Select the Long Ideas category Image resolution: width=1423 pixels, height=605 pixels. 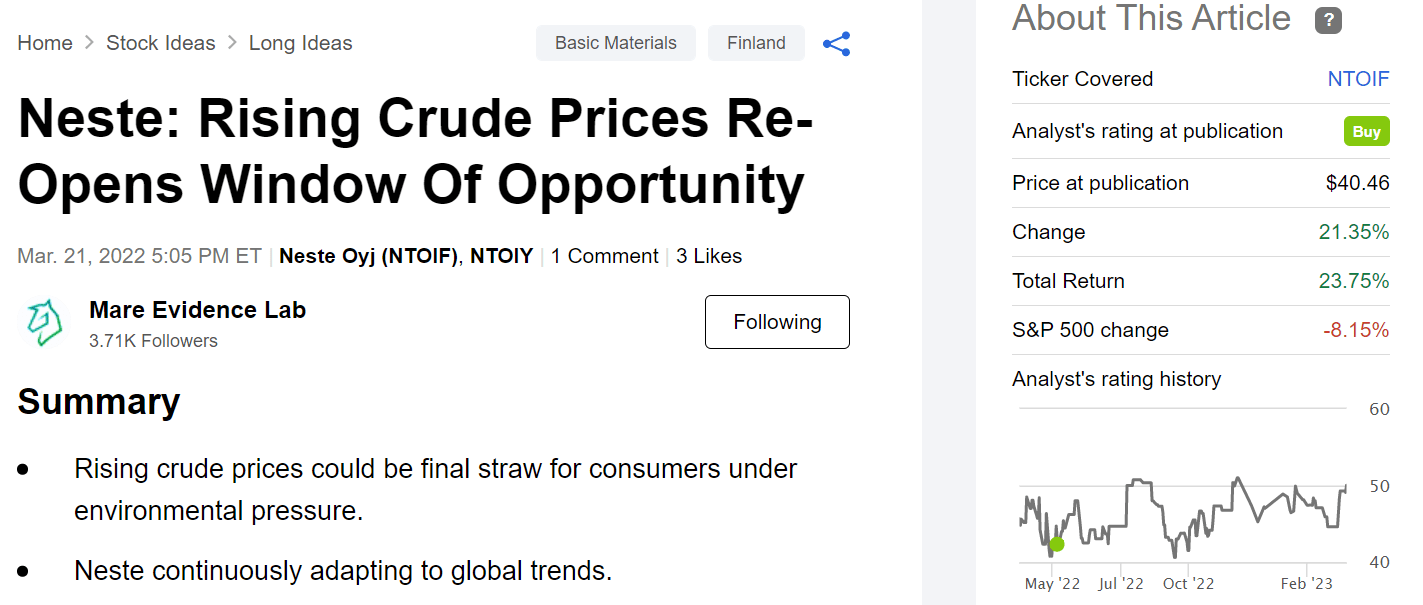point(301,43)
